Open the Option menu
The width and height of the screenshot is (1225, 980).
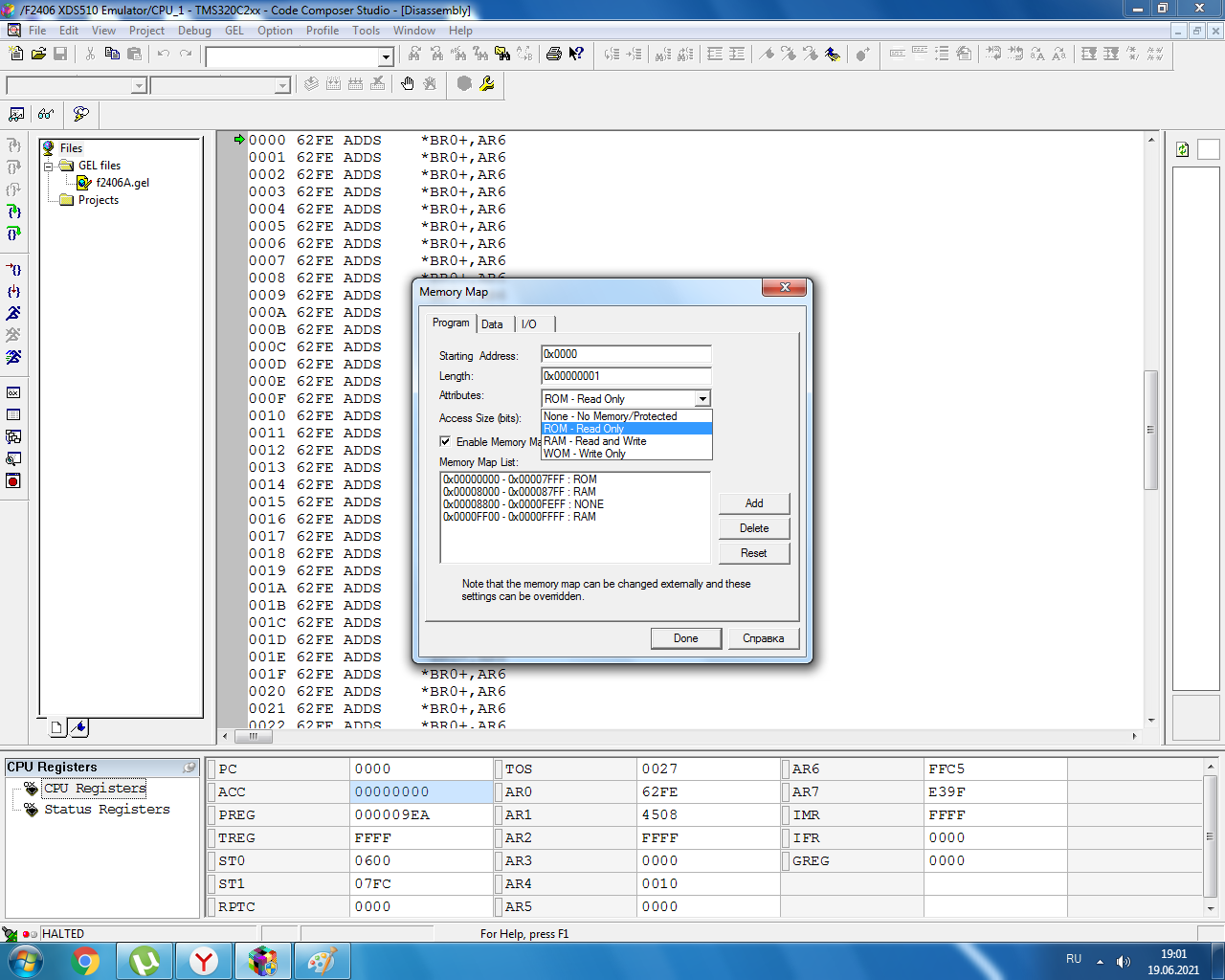[275, 31]
